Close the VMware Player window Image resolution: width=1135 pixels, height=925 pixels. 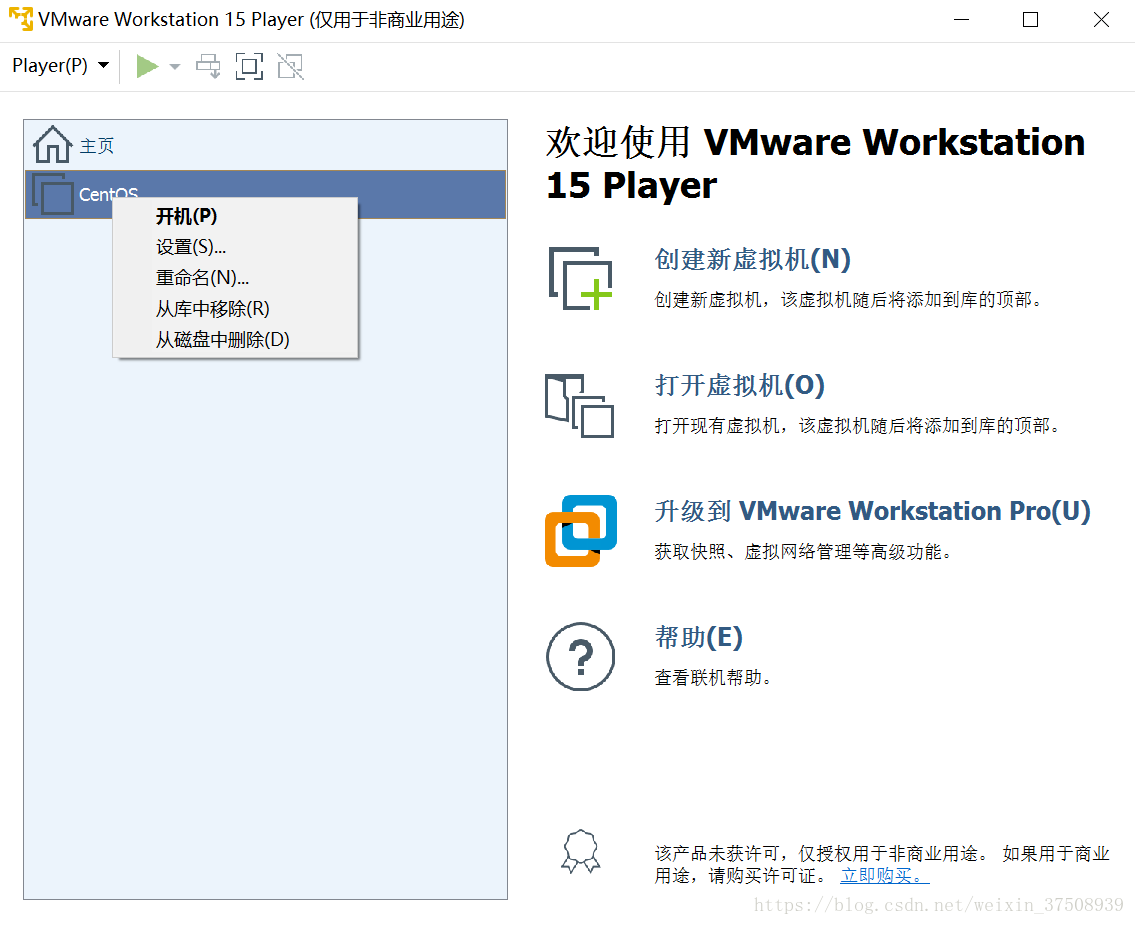click(x=1101, y=20)
